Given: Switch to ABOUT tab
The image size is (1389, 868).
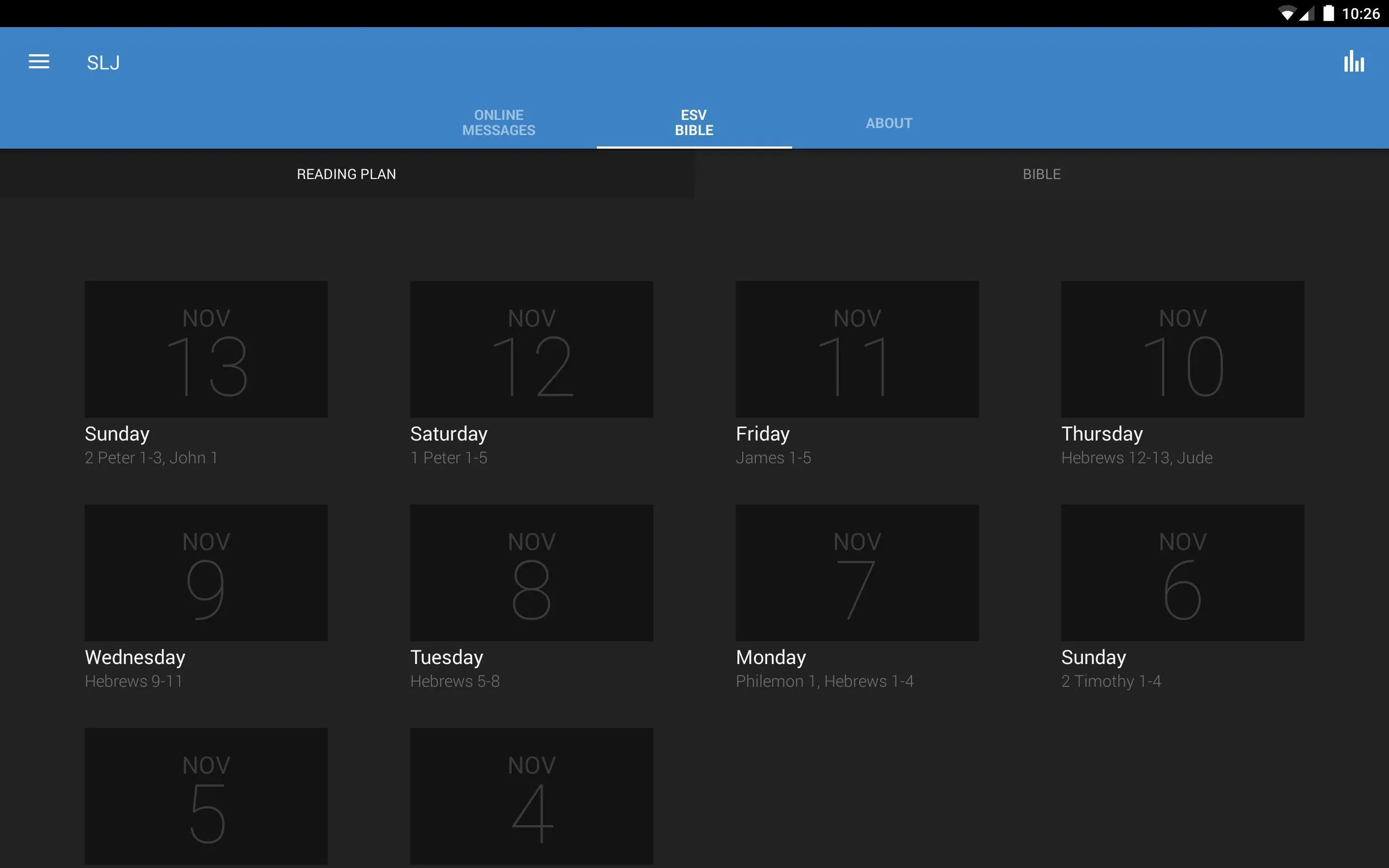Looking at the screenshot, I should click(x=888, y=122).
